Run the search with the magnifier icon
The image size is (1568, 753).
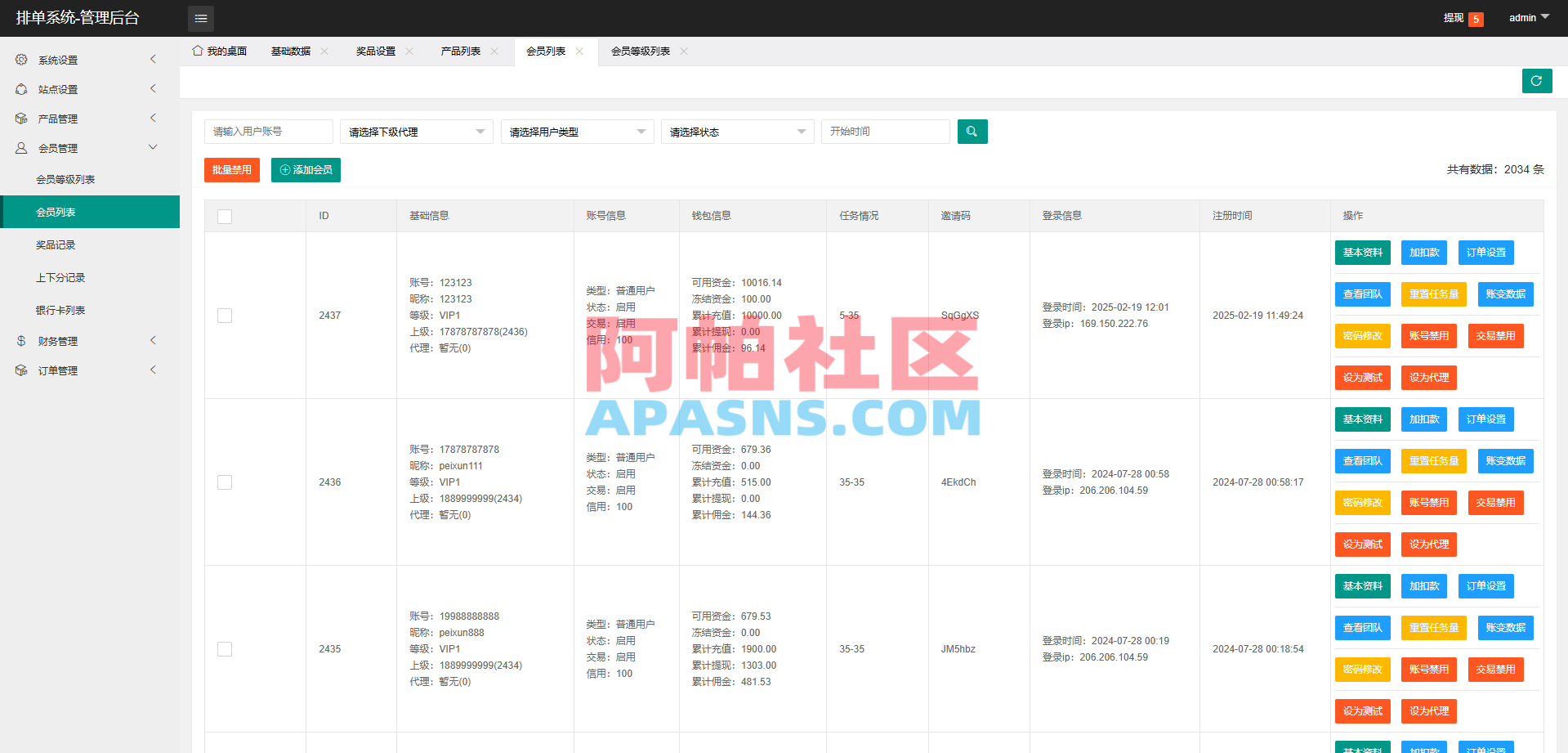coord(972,131)
